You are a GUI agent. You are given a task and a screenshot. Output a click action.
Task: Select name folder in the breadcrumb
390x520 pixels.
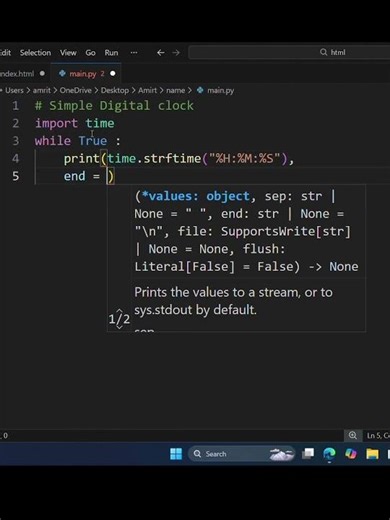[175, 90]
